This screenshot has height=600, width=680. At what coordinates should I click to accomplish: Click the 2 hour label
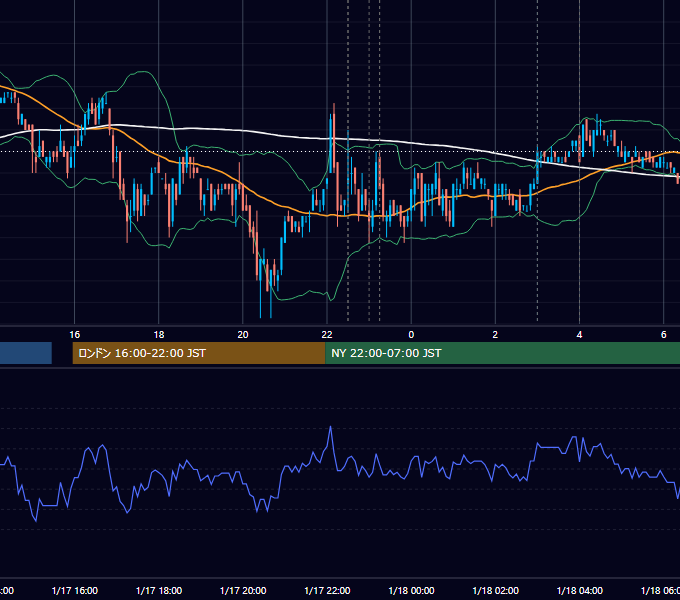point(495,334)
